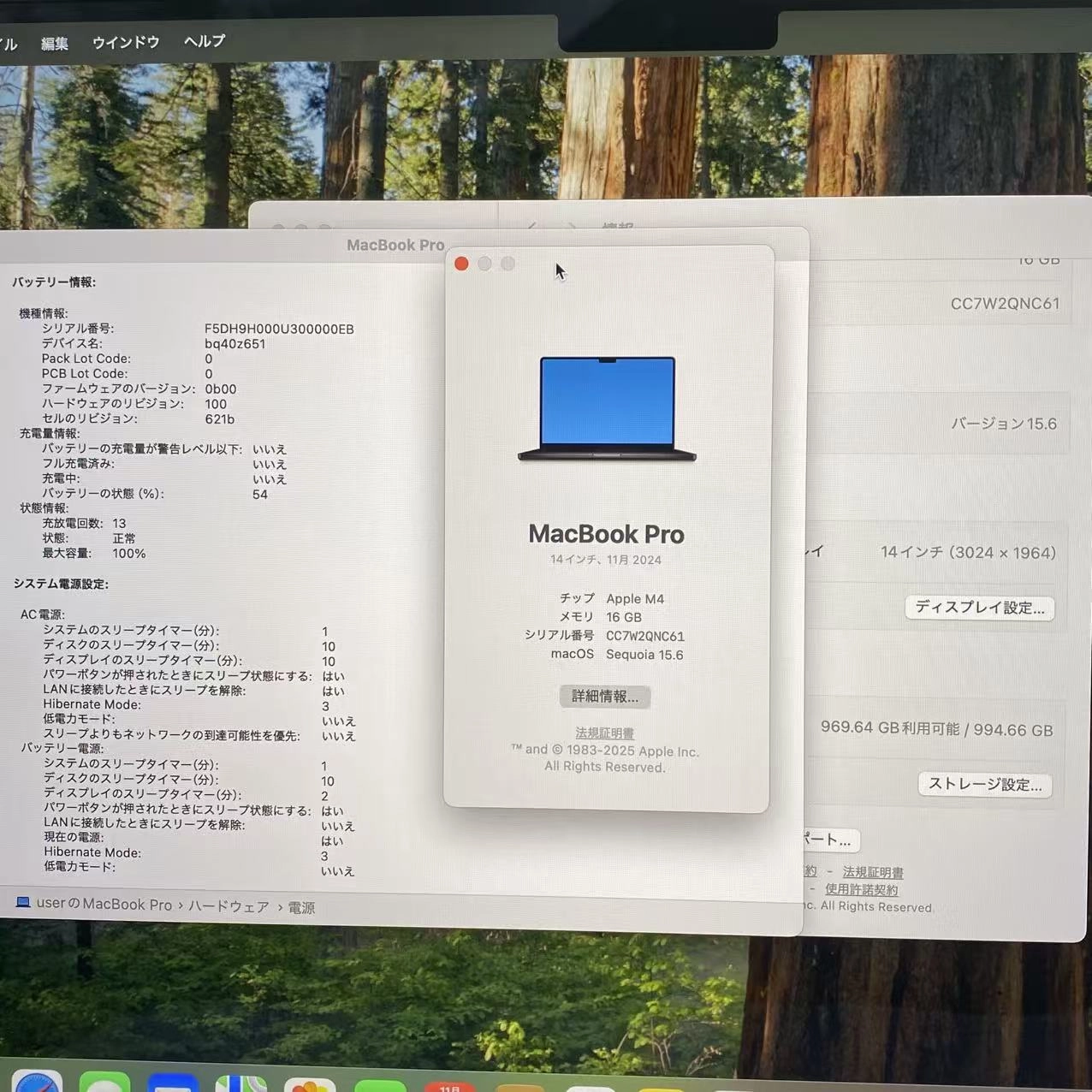This screenshot has height=1092, width=1092.
Task: Open ストレージ設定 settings
Action: point(984,785)
